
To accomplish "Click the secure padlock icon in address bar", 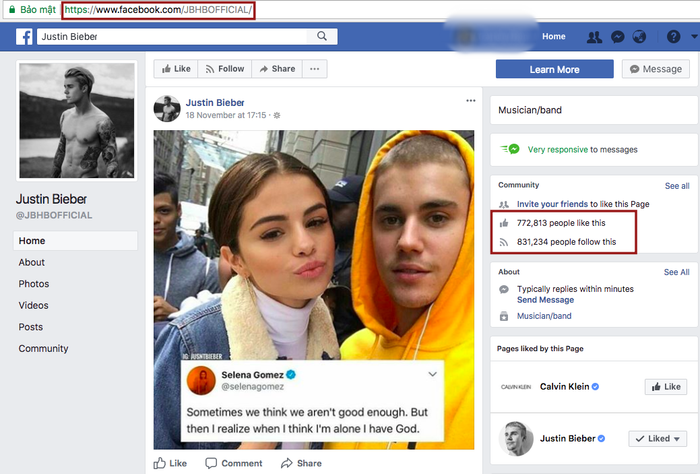I will [12, 9].
